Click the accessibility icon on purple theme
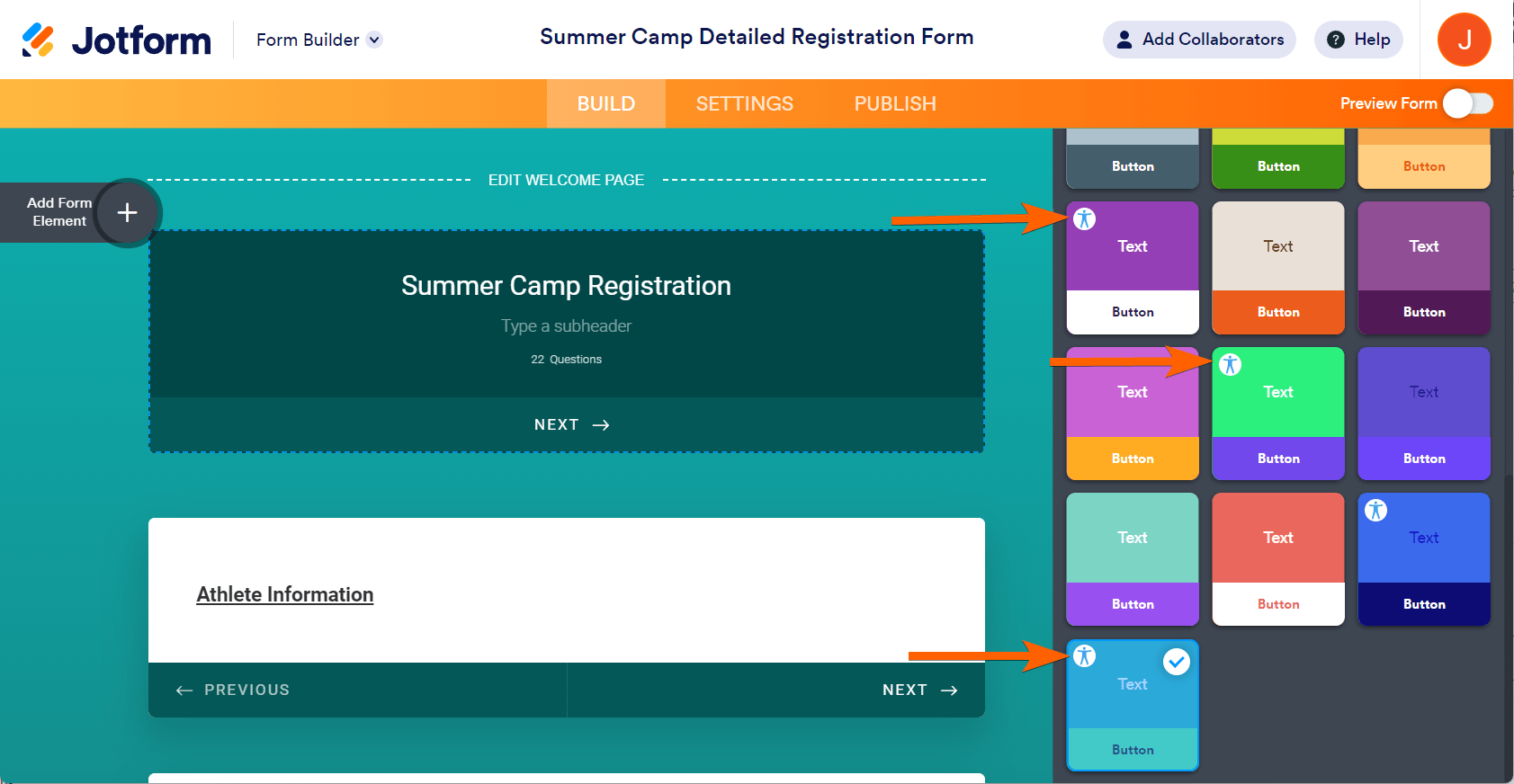The image size is (1514, 784). (x=1085, y=218)
